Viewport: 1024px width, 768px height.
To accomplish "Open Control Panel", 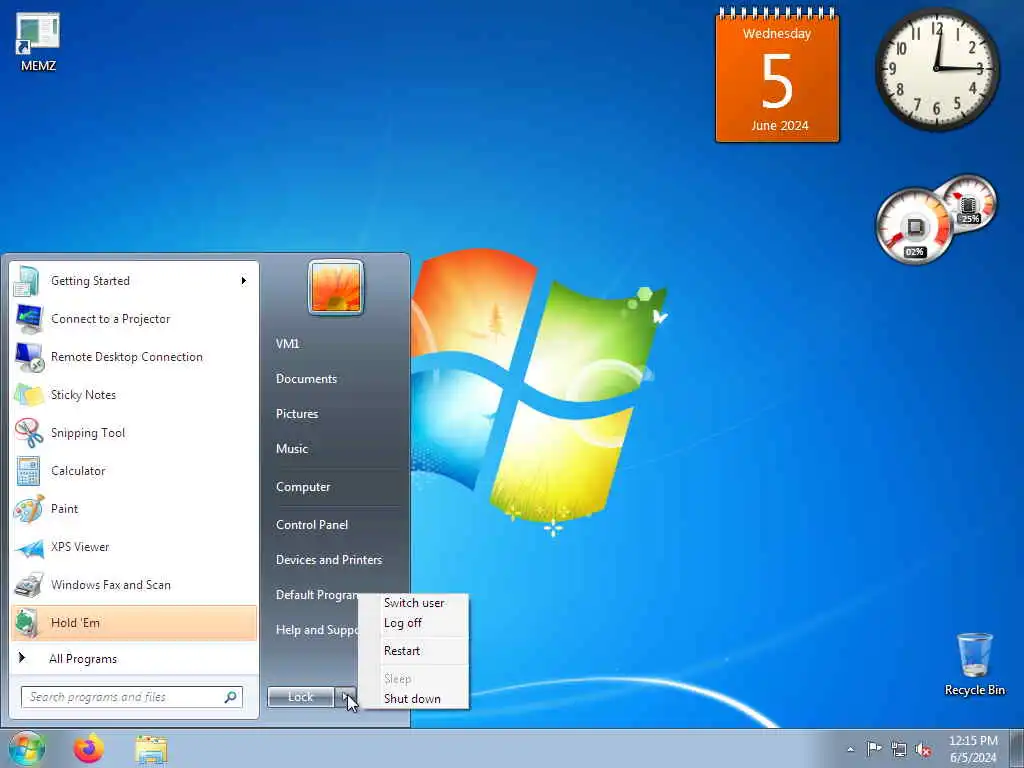I will (x=312, y=525).
